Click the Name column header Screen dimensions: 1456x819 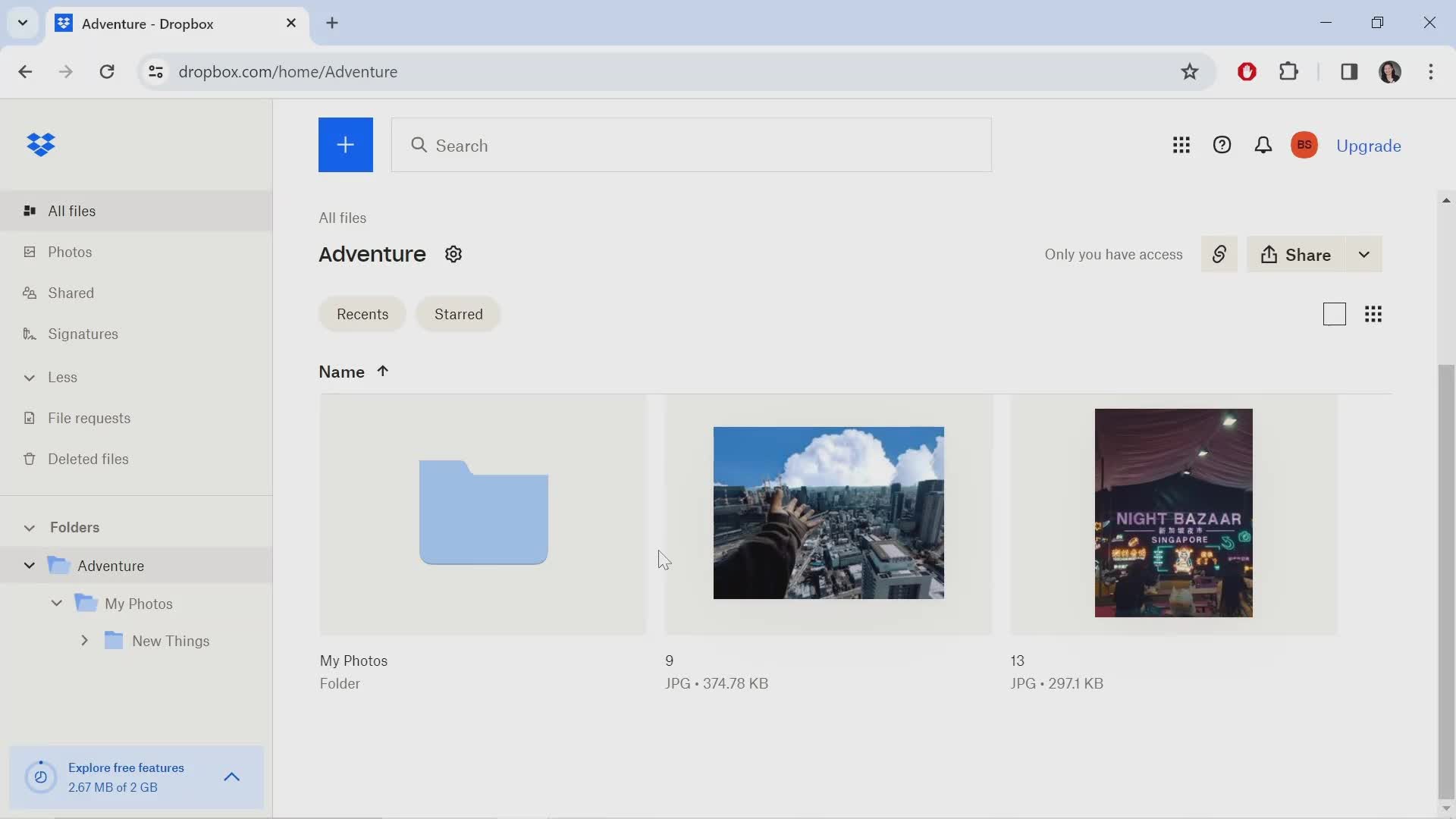tap(341, 372)
